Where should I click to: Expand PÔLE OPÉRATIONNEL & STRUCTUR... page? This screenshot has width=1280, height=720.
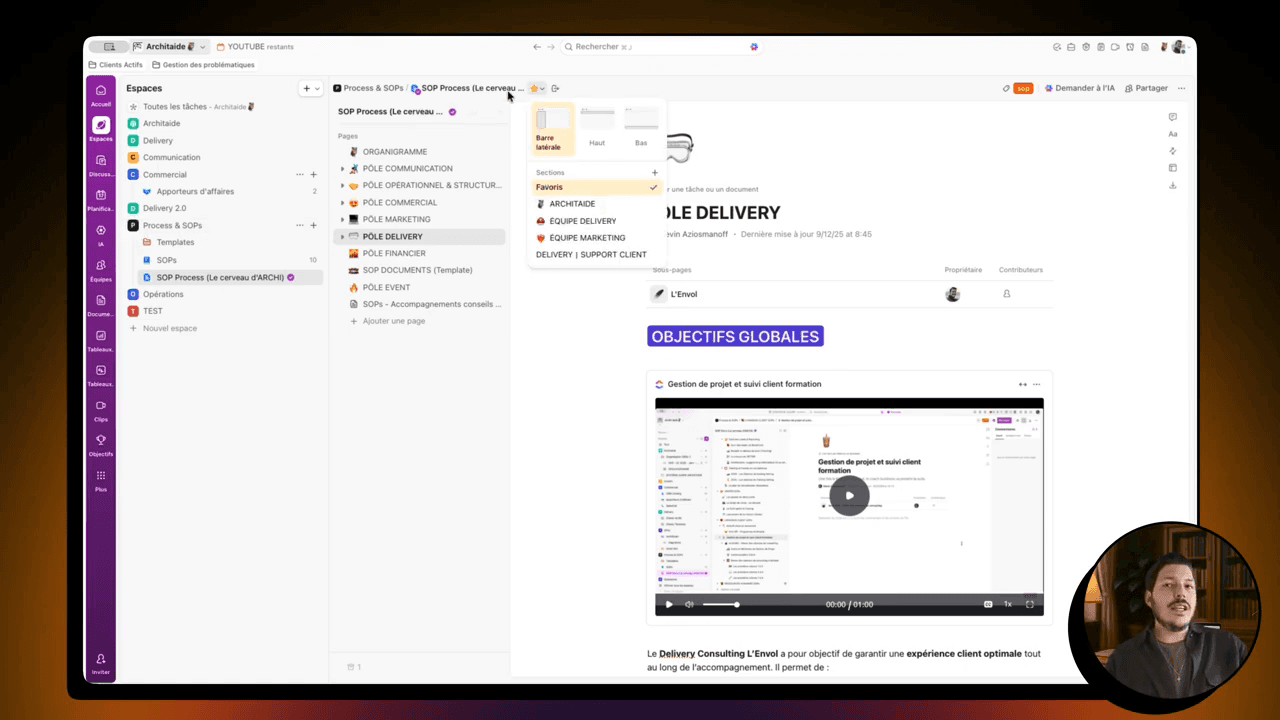(x=342, y=186)
